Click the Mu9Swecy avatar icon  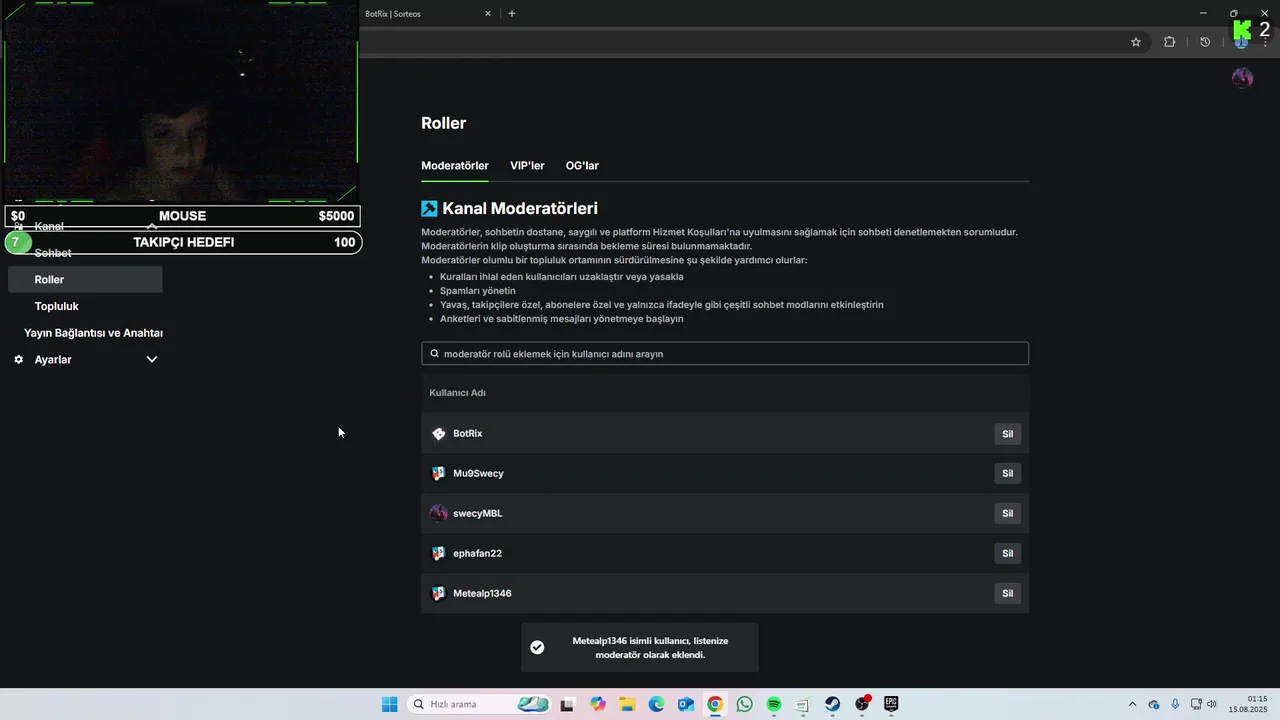point(438,474)
